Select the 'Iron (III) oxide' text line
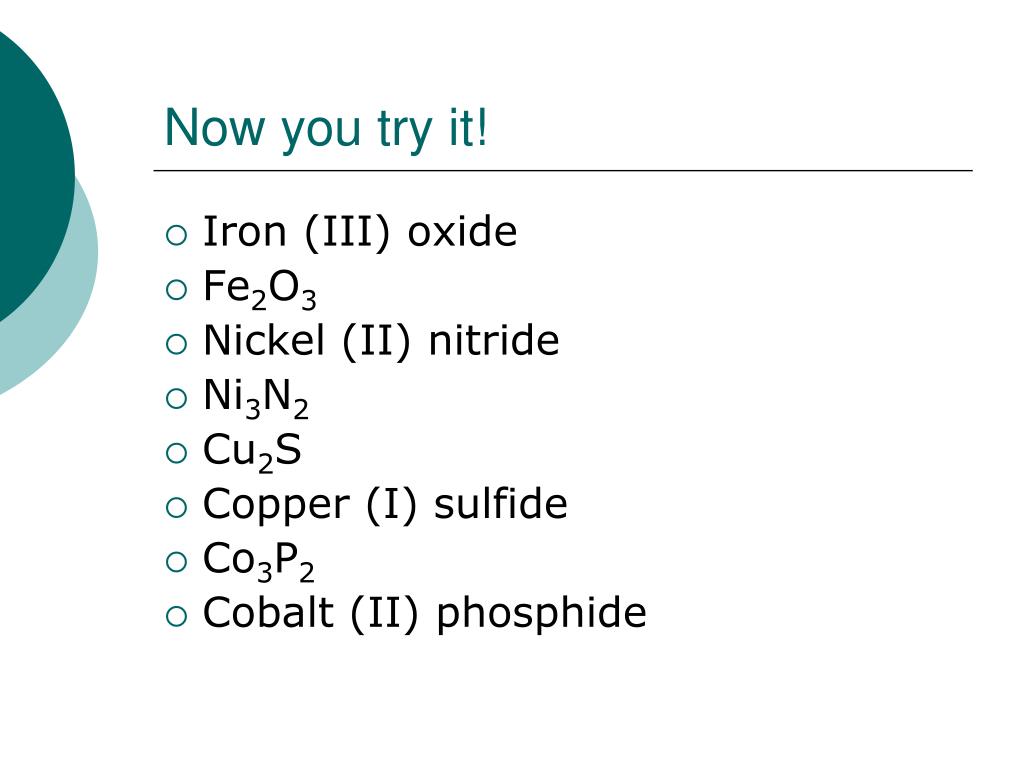Viewport: 1024px width, 768px height. 360,232
